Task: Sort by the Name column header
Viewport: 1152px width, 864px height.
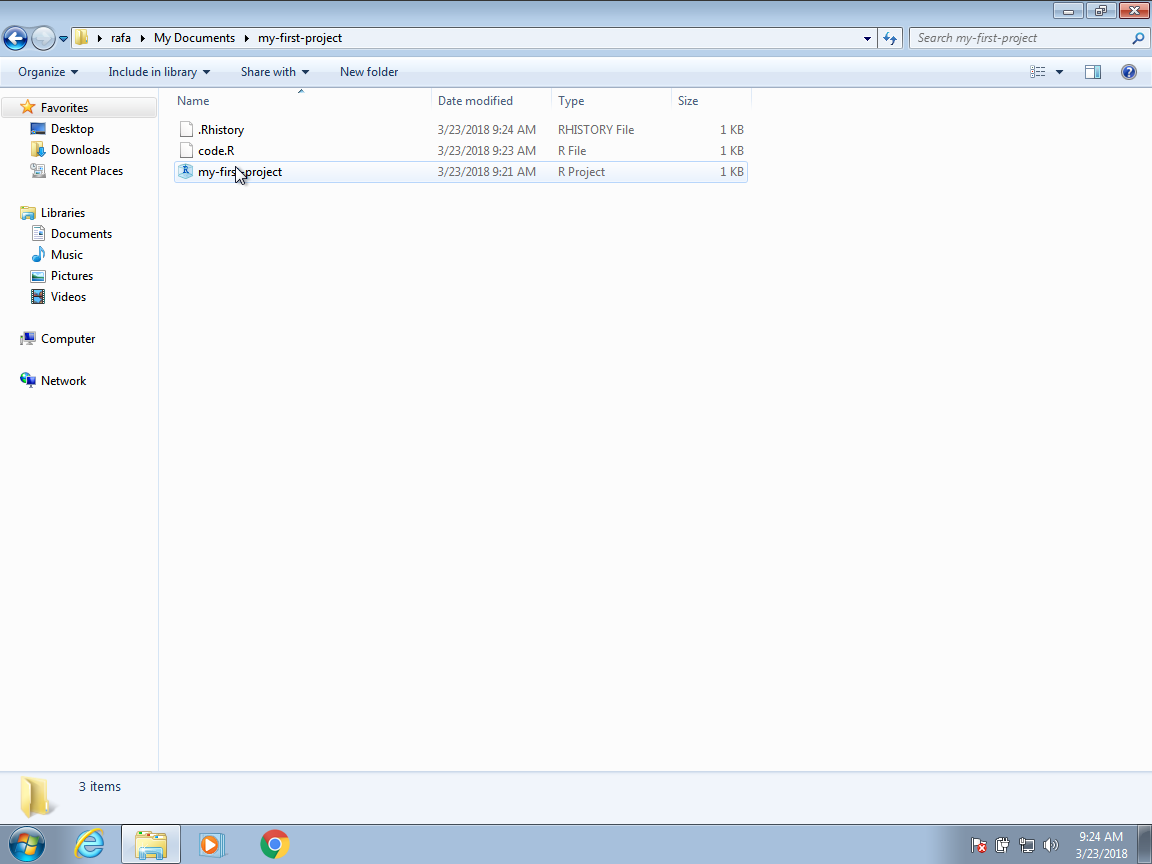Action: [x=303, y=101]
